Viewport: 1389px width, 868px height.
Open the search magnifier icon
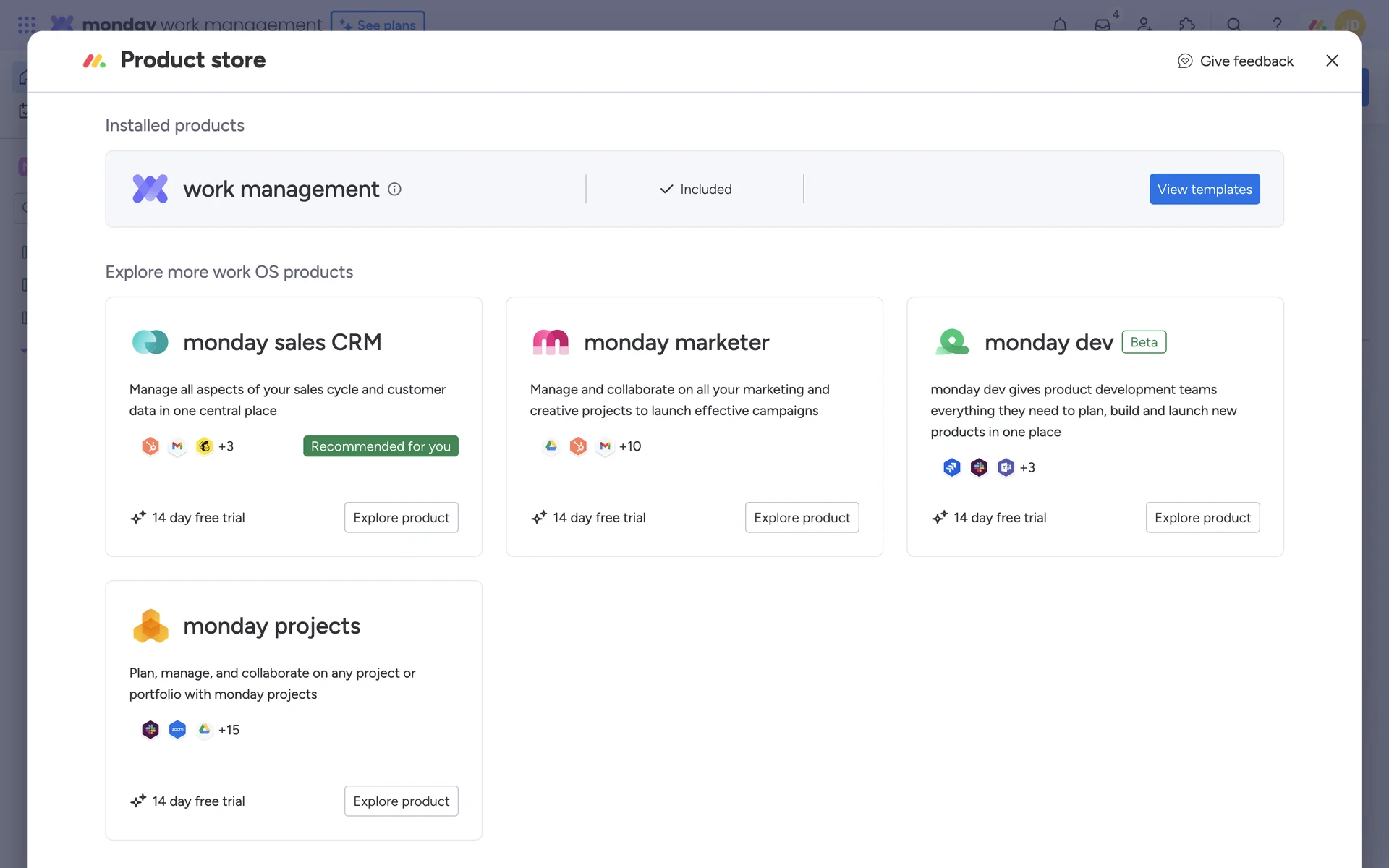tap(1234, 25)
